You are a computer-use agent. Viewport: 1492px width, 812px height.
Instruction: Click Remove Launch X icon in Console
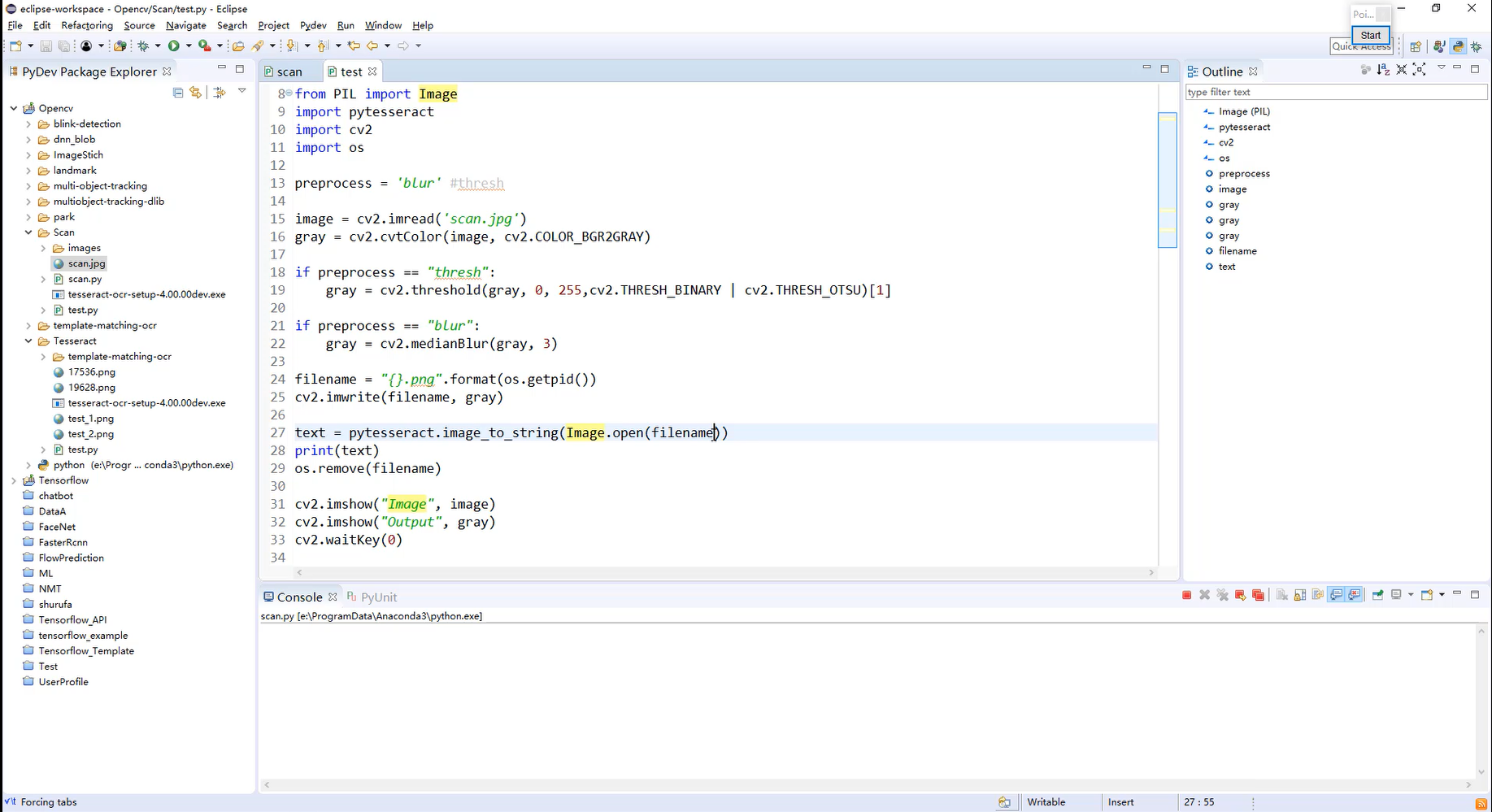(x=1205, y=595)
